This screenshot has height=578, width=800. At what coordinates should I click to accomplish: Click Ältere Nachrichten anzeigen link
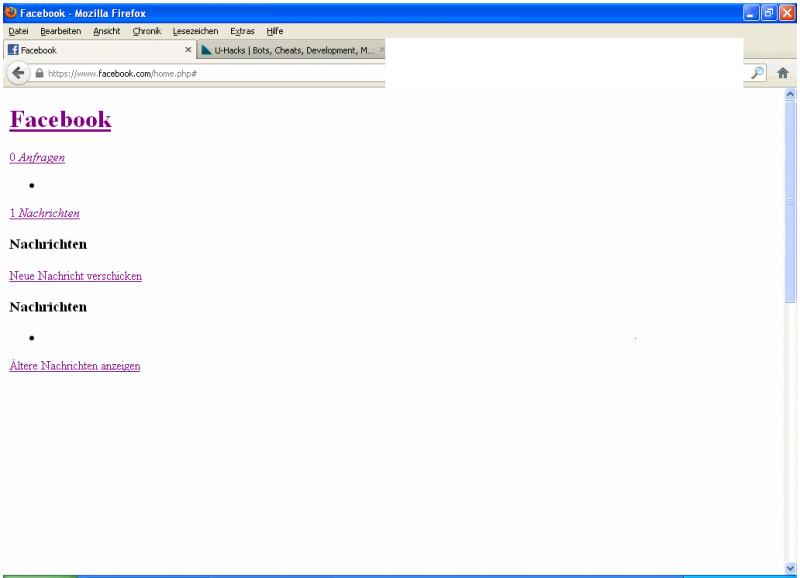pyautogui.click(x=74, y=366)
